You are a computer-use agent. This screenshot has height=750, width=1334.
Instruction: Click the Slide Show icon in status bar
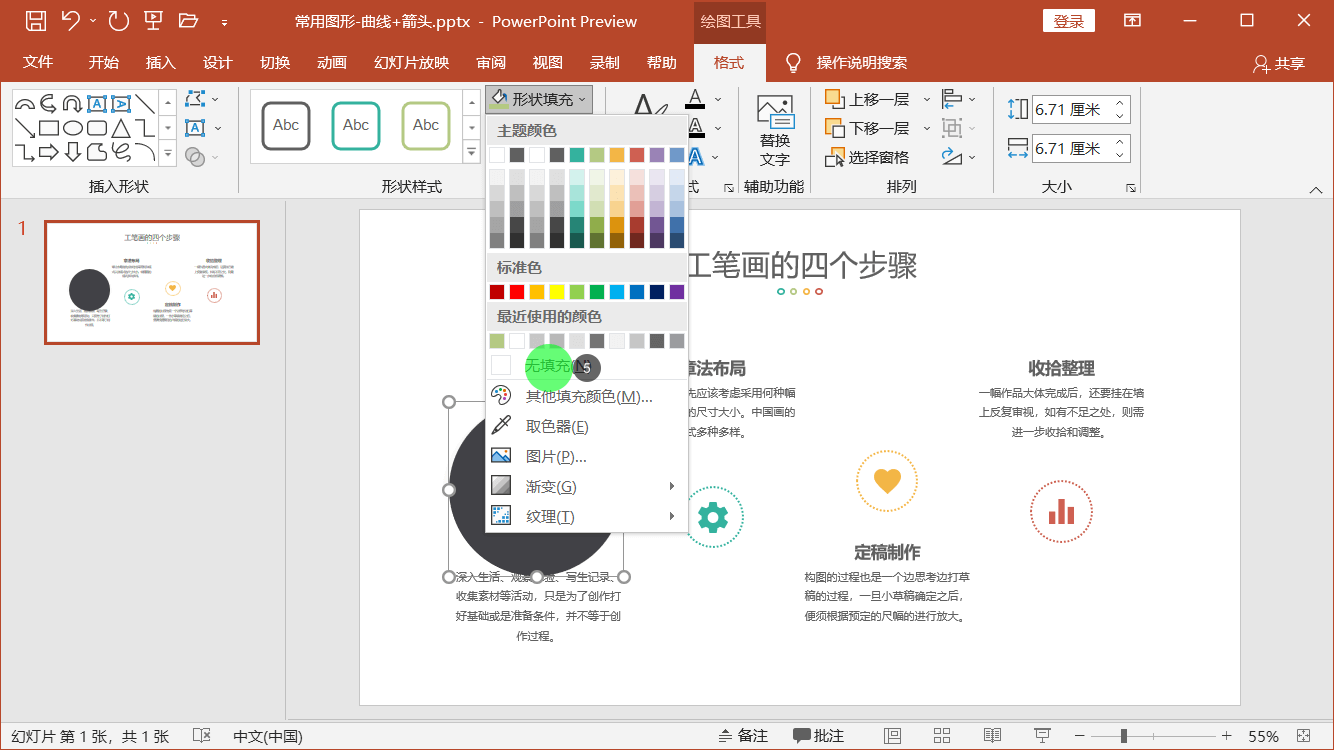[1043, 736]
